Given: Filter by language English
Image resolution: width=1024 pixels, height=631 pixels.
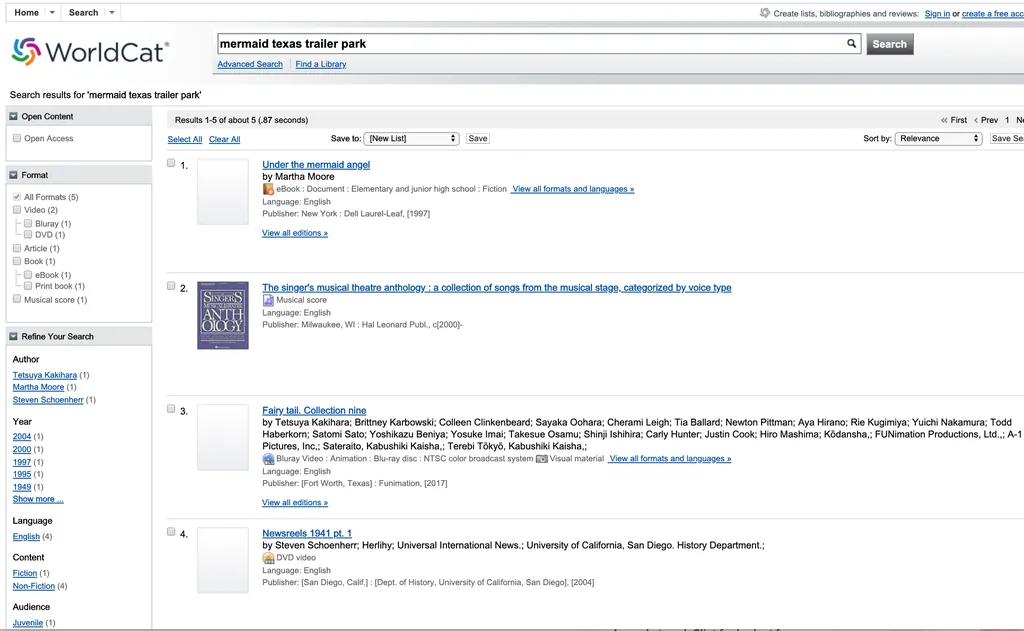Looking at the screenshot, I should click(26, 536).
